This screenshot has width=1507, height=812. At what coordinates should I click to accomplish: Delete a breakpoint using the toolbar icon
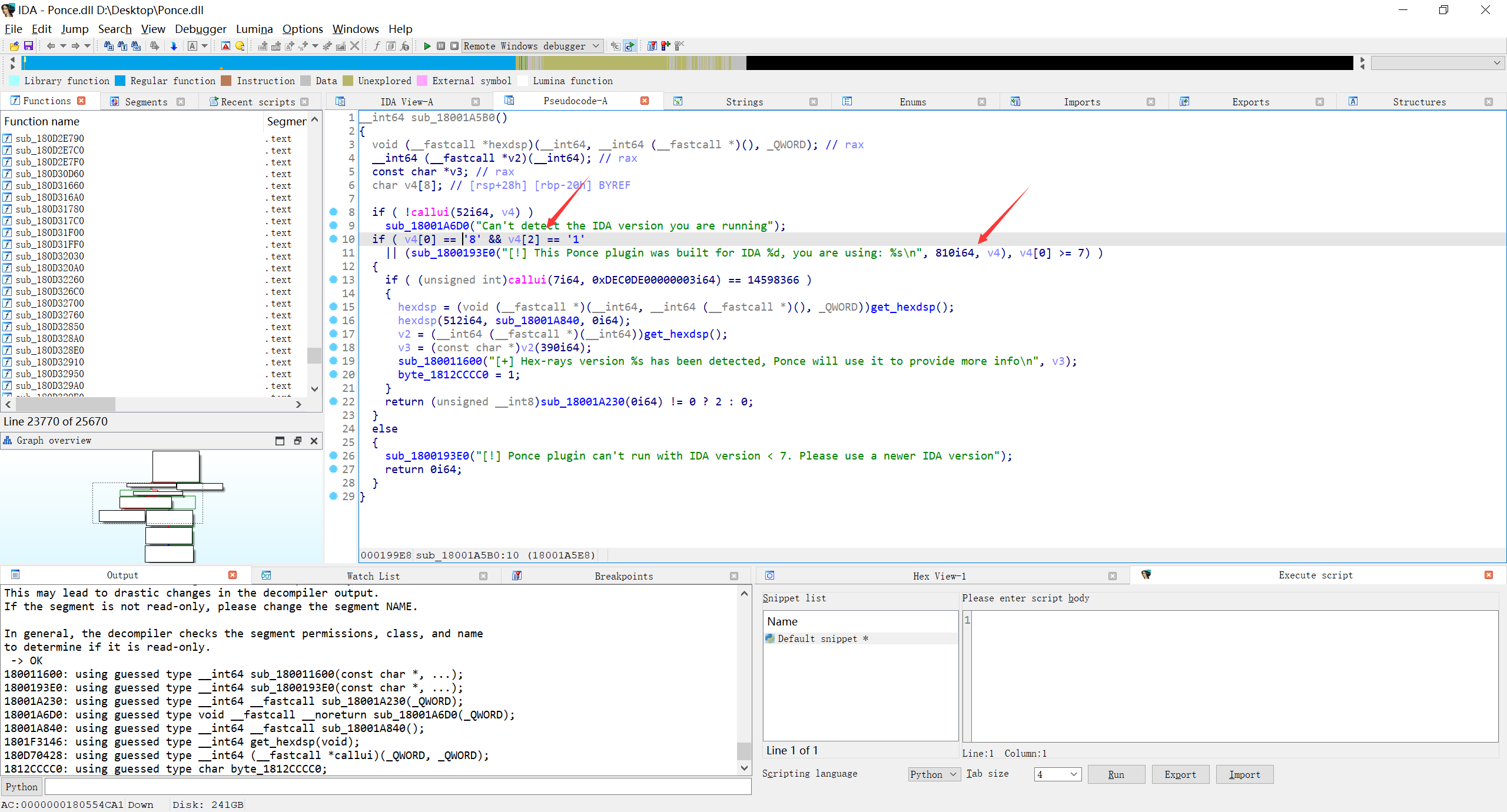tap(677, 45)
